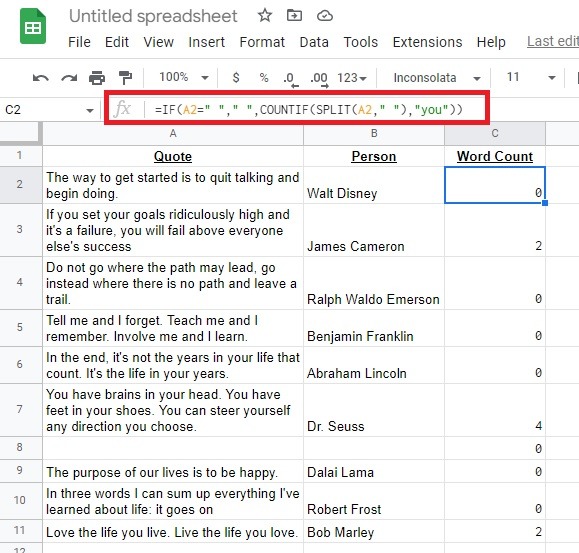Open the Google Sheets home icon

[x=33, y=27]
